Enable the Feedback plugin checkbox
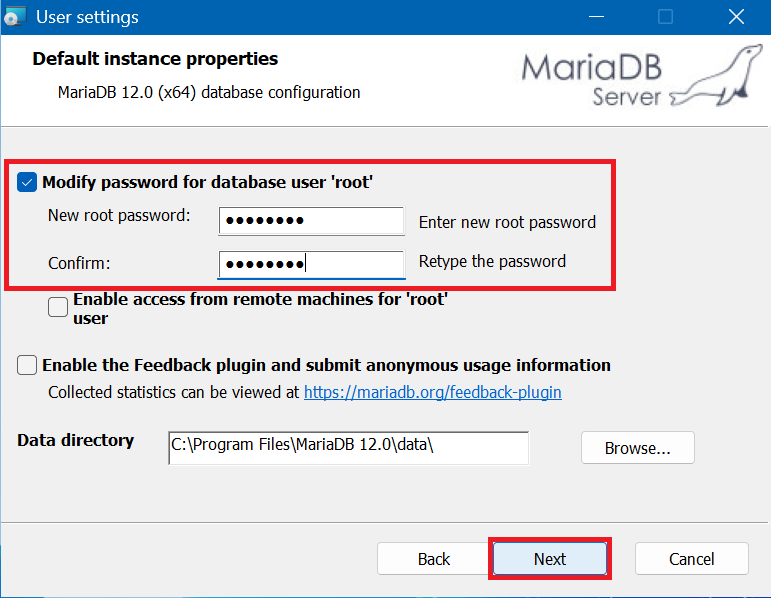Screen dimensions: 771x598 click(28, 365)
